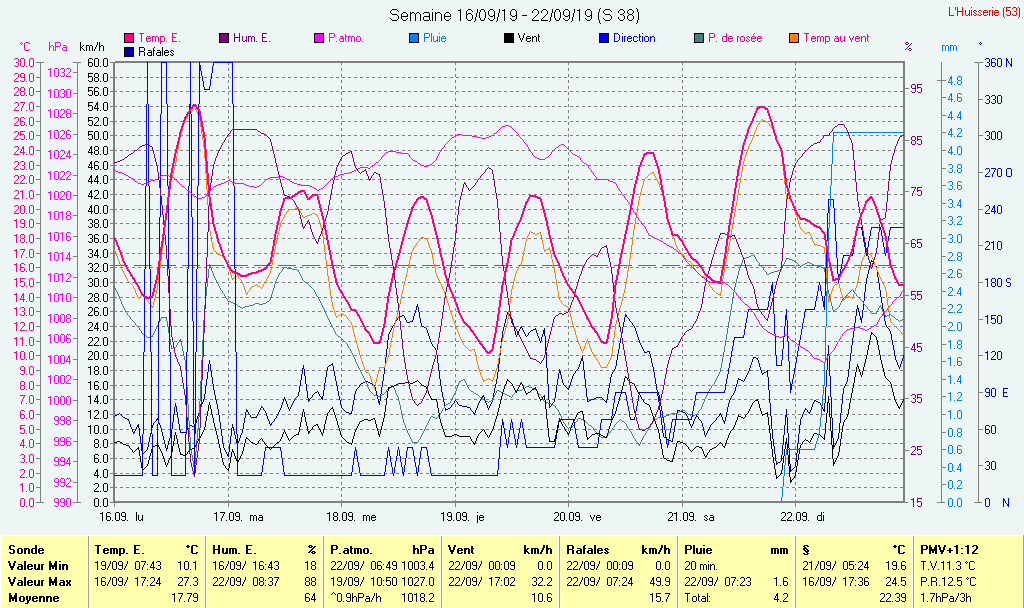This screenshot has width=1024, height=608.
Task: Click the hPa axis unit label
Action: point(58,47)
